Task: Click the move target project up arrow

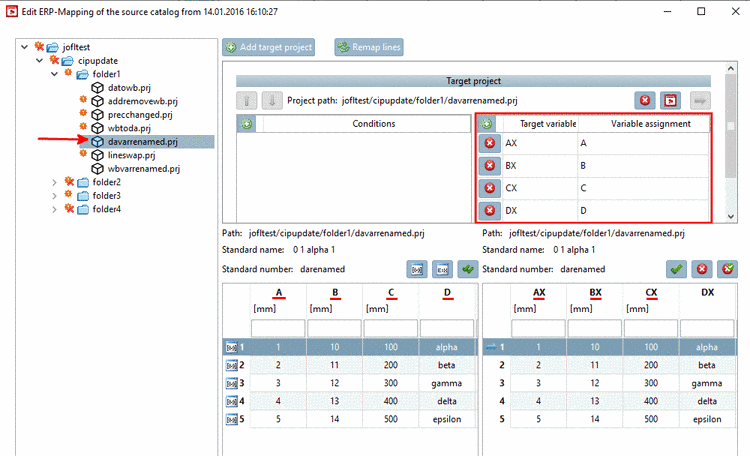Action: point(247,101)
